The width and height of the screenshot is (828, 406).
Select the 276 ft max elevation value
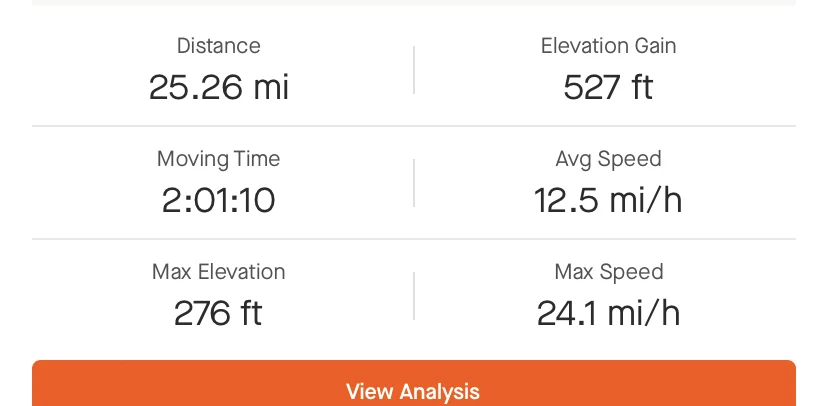click(219, 314)
